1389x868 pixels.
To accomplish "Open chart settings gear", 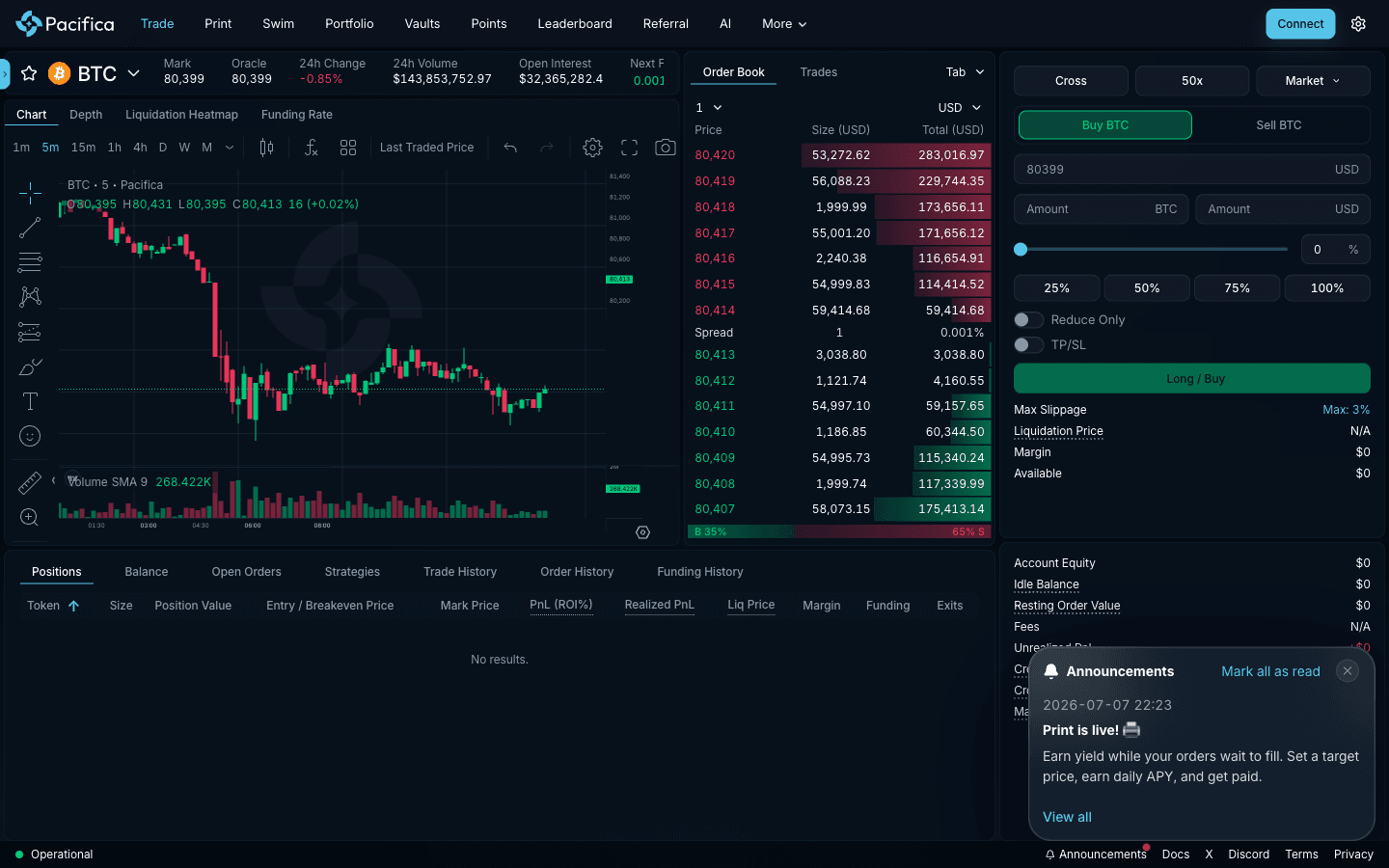I will [x=592, y=148].
